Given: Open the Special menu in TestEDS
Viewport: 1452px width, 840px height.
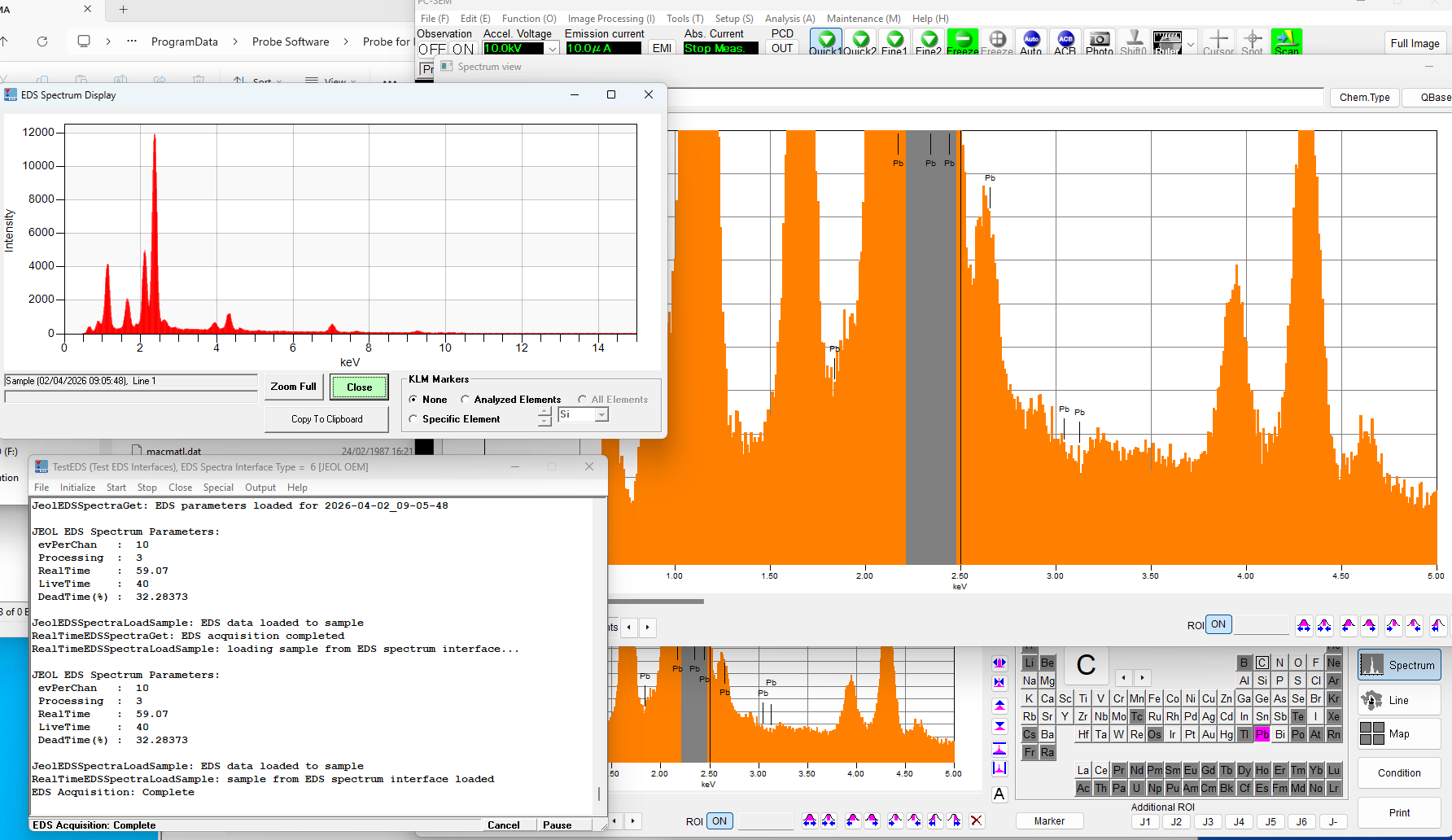Looking at the screenshot, I should pyautogui.click(x=218, y=488).
